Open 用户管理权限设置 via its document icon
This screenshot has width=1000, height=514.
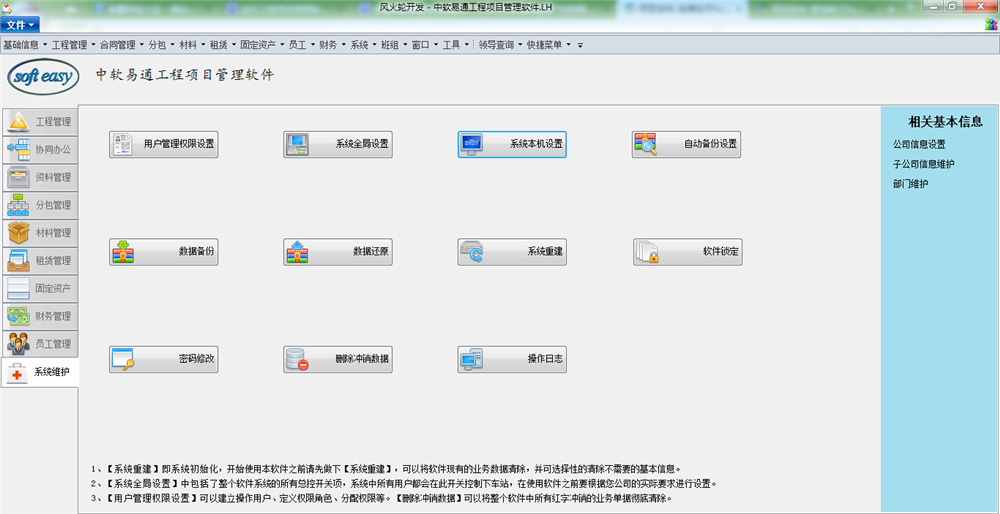(x=122, y=144)
